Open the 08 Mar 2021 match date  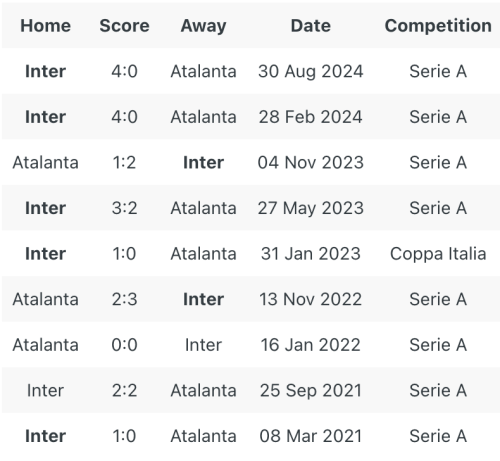(x=311, y=436)
